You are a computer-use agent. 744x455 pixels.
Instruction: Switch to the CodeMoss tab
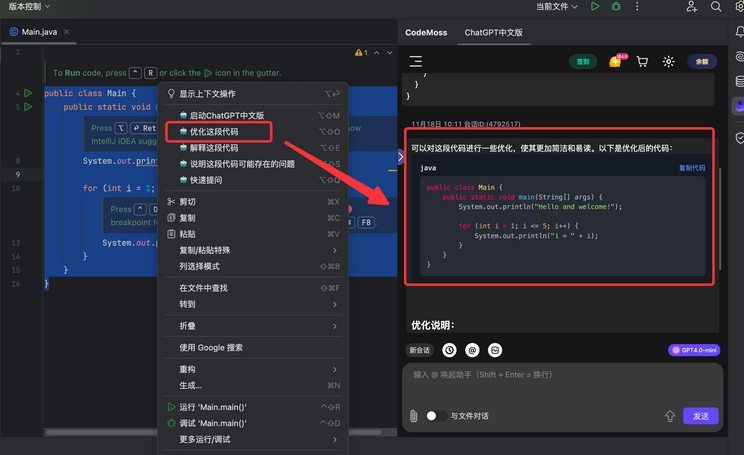click(x=426, y=32)
